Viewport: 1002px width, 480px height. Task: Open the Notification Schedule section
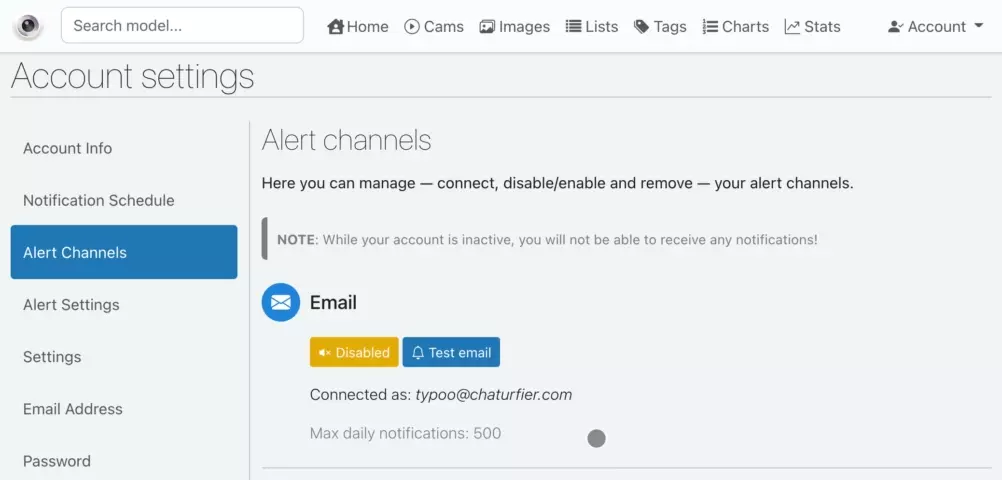pos(124,200)
